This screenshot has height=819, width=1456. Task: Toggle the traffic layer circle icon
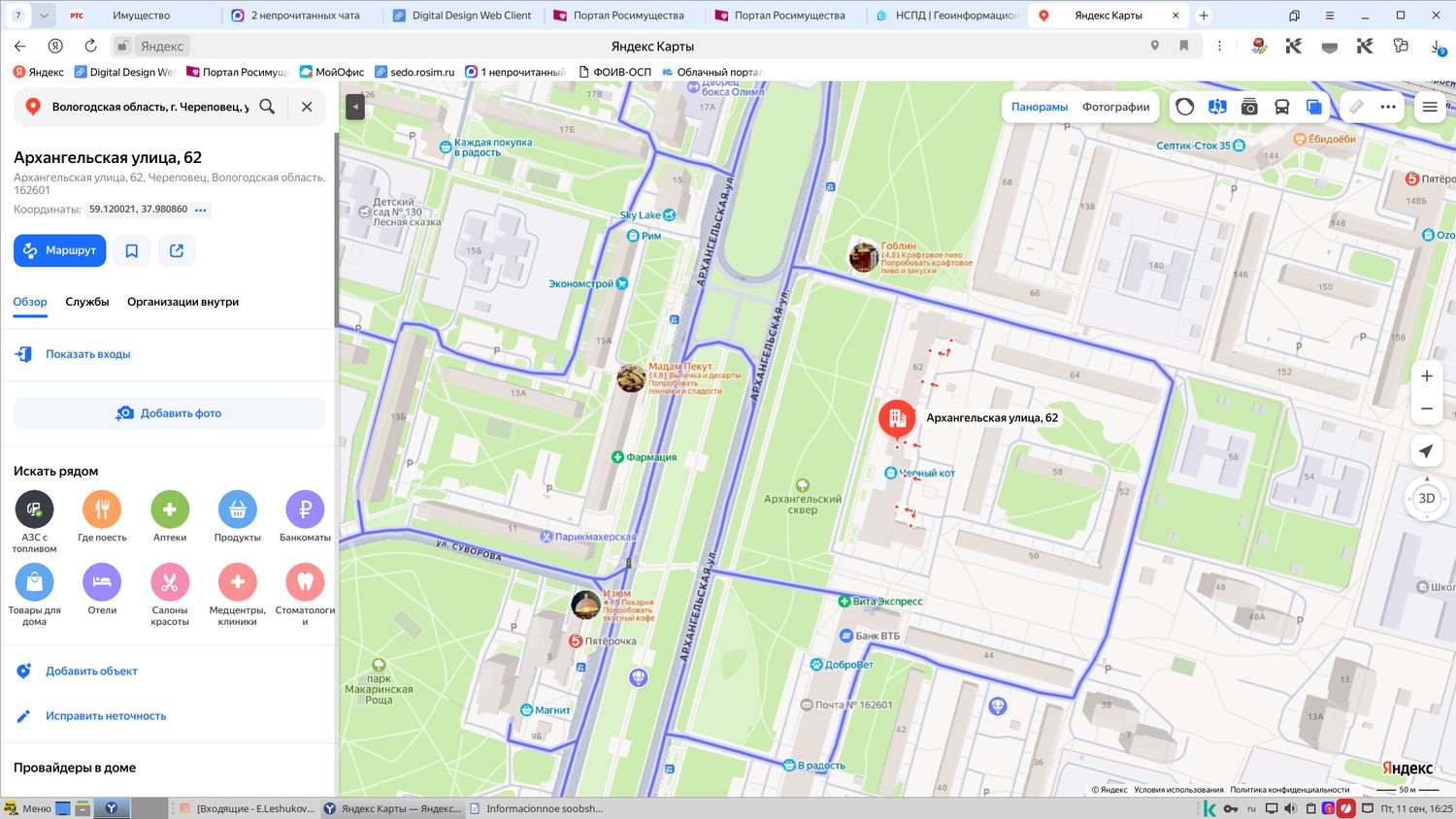coord(1184,107)
